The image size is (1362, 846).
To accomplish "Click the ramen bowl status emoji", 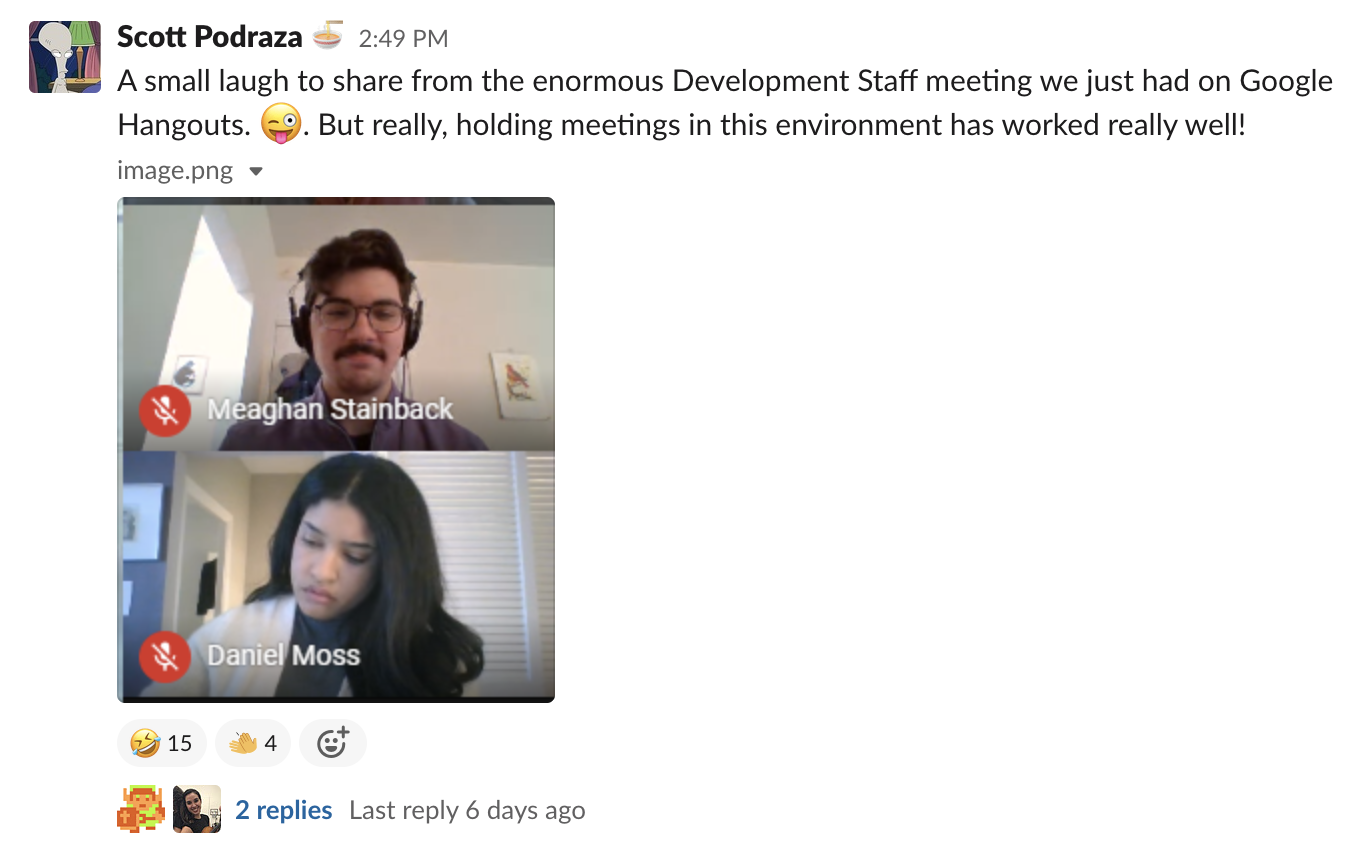I will [x=328, y=37].
